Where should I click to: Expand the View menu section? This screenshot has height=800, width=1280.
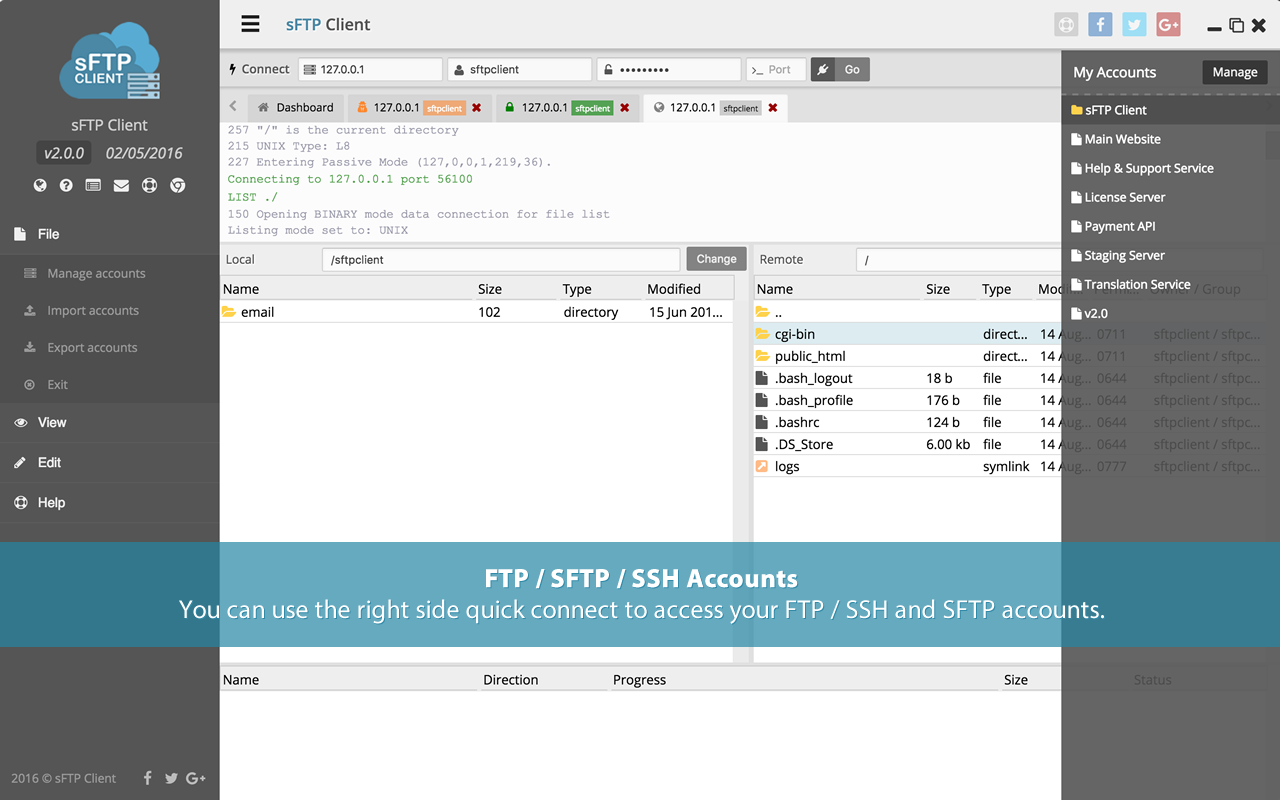[x=110, y=423]
